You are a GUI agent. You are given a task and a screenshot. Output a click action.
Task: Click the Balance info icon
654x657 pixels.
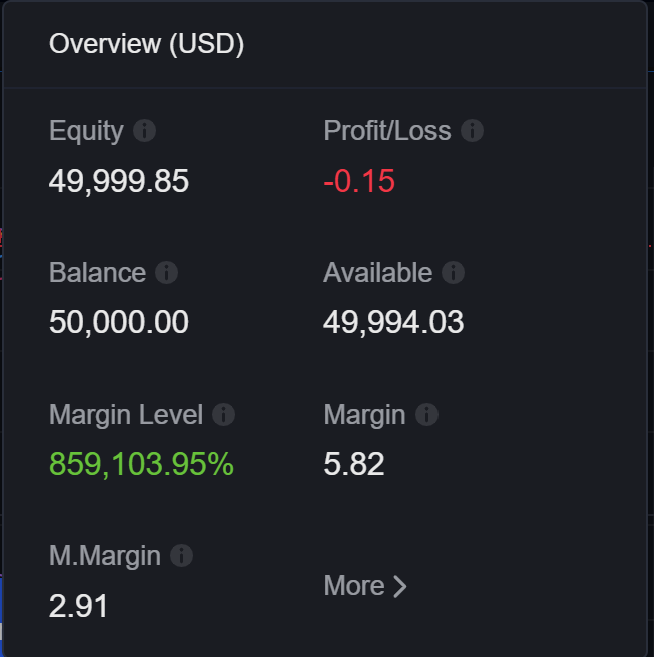pyautogui.click(x=167, y=273)
